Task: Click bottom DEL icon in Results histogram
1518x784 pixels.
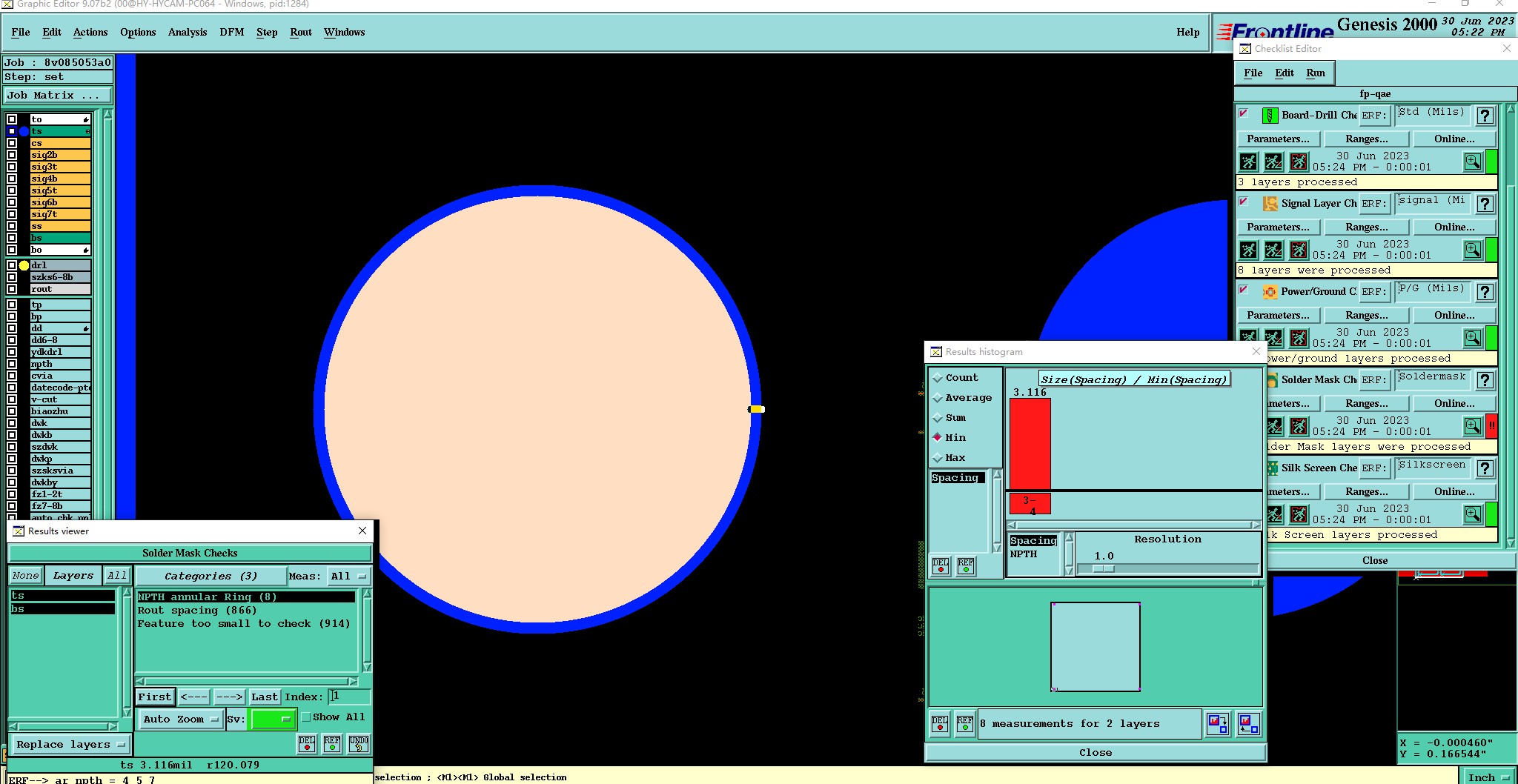Action: point(940,723)
